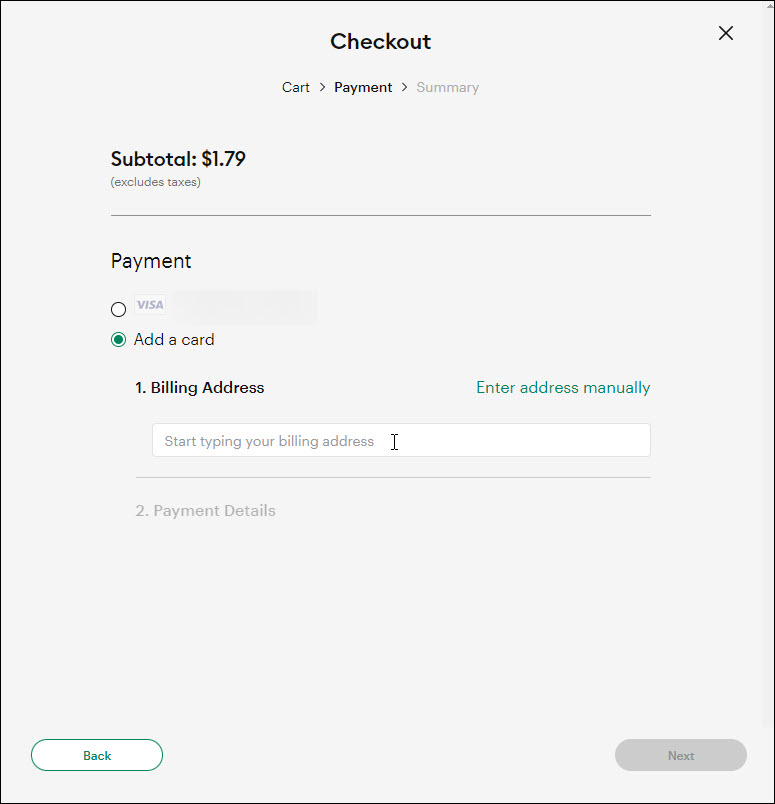The width and height of the screenshot is (775, 804).
Task: Click the Back button
Action: click(x=96, y=755)
